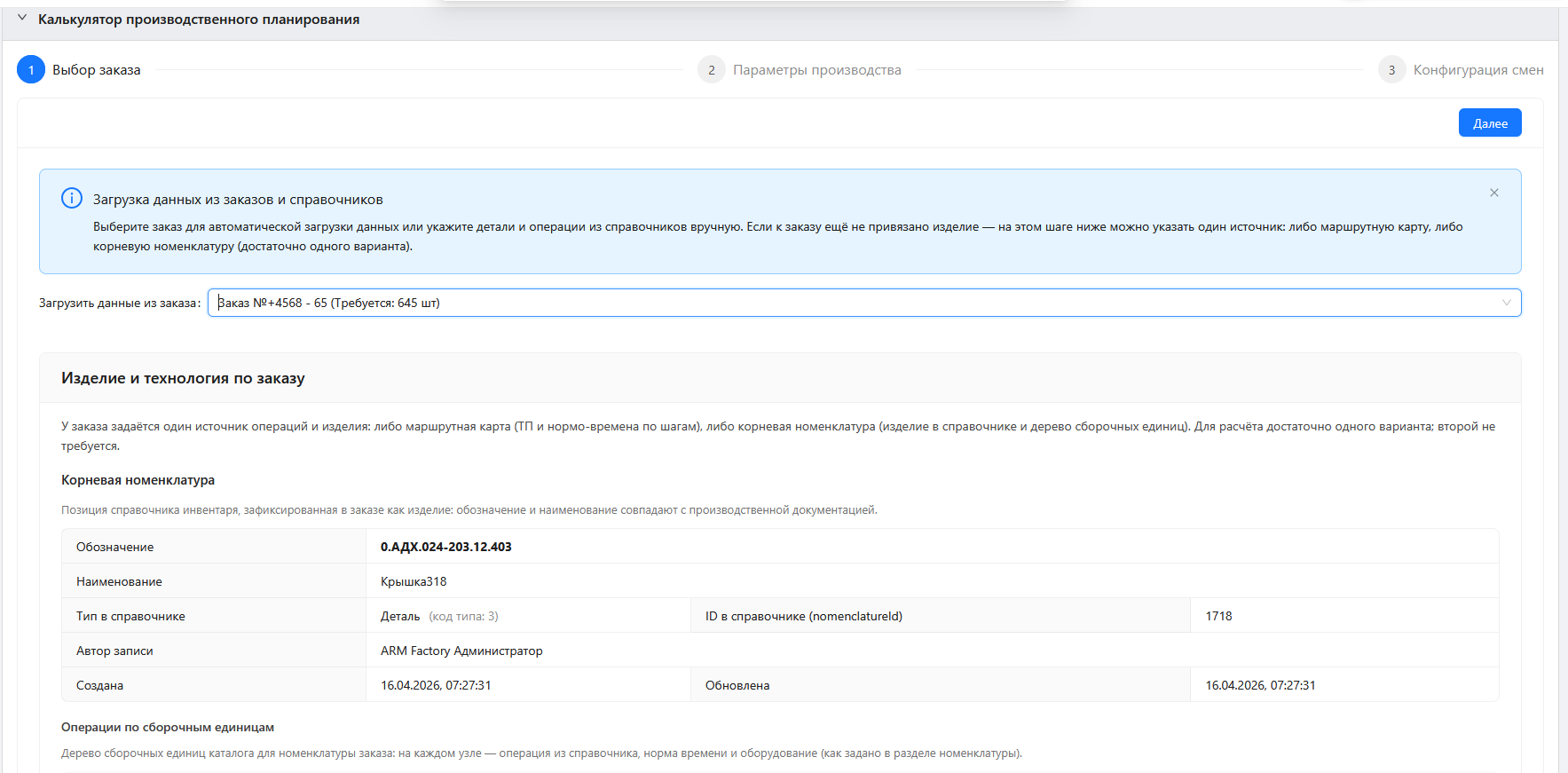Click the Изделие и технология по заказу header
Screen dimensions: 1568x773
point(183,378)
